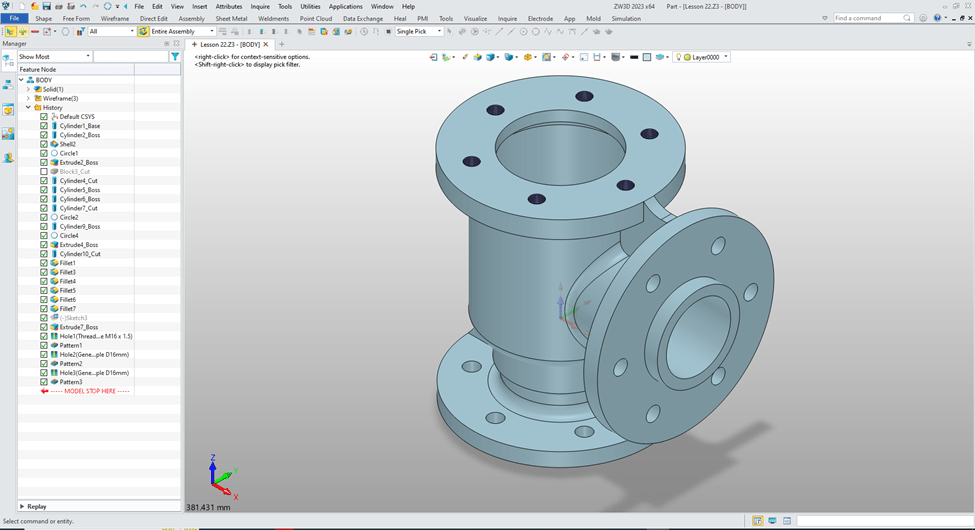This screenshot has height=530, width=975.
Task: Click the light bulb layer visibility icon
Action: coord(679,57)
